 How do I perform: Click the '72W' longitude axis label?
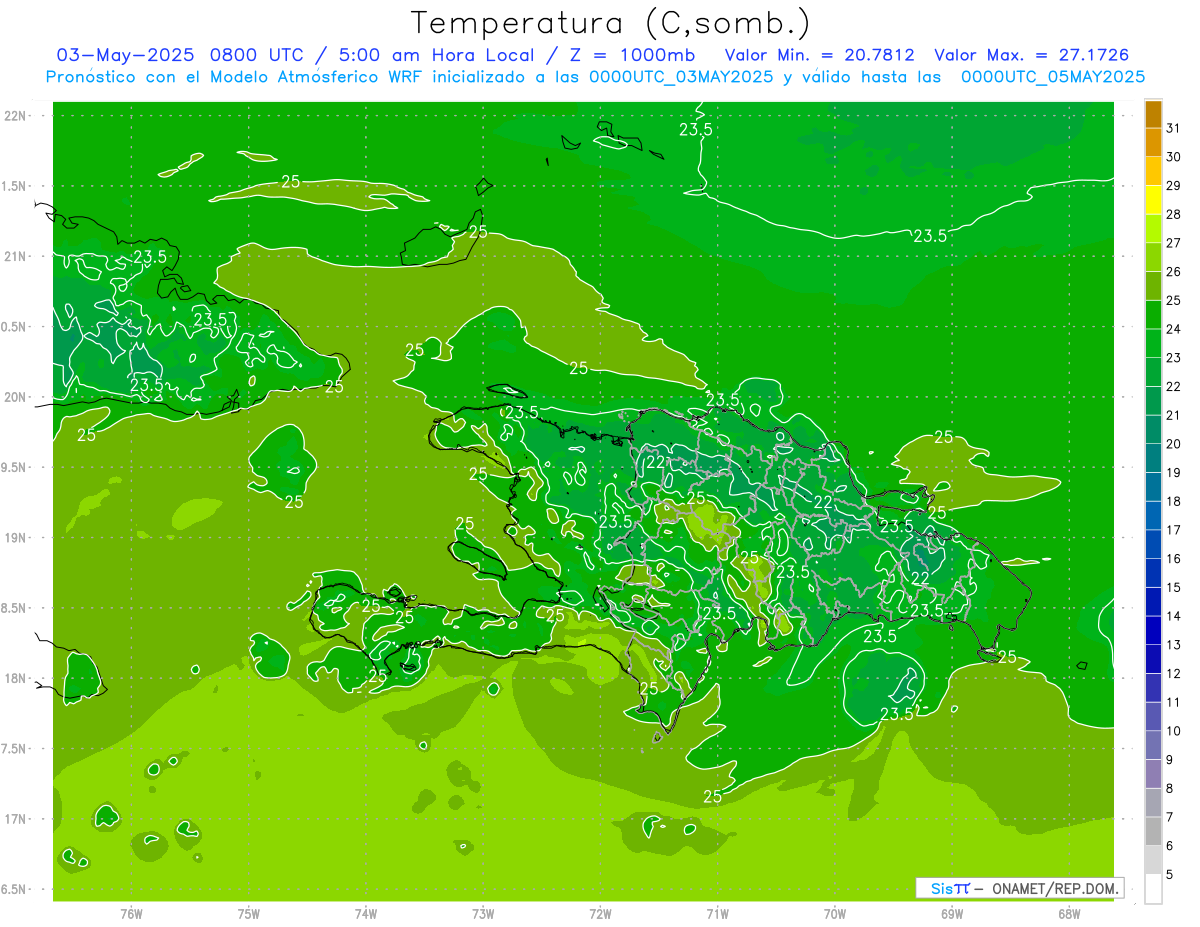coord(600,914)
